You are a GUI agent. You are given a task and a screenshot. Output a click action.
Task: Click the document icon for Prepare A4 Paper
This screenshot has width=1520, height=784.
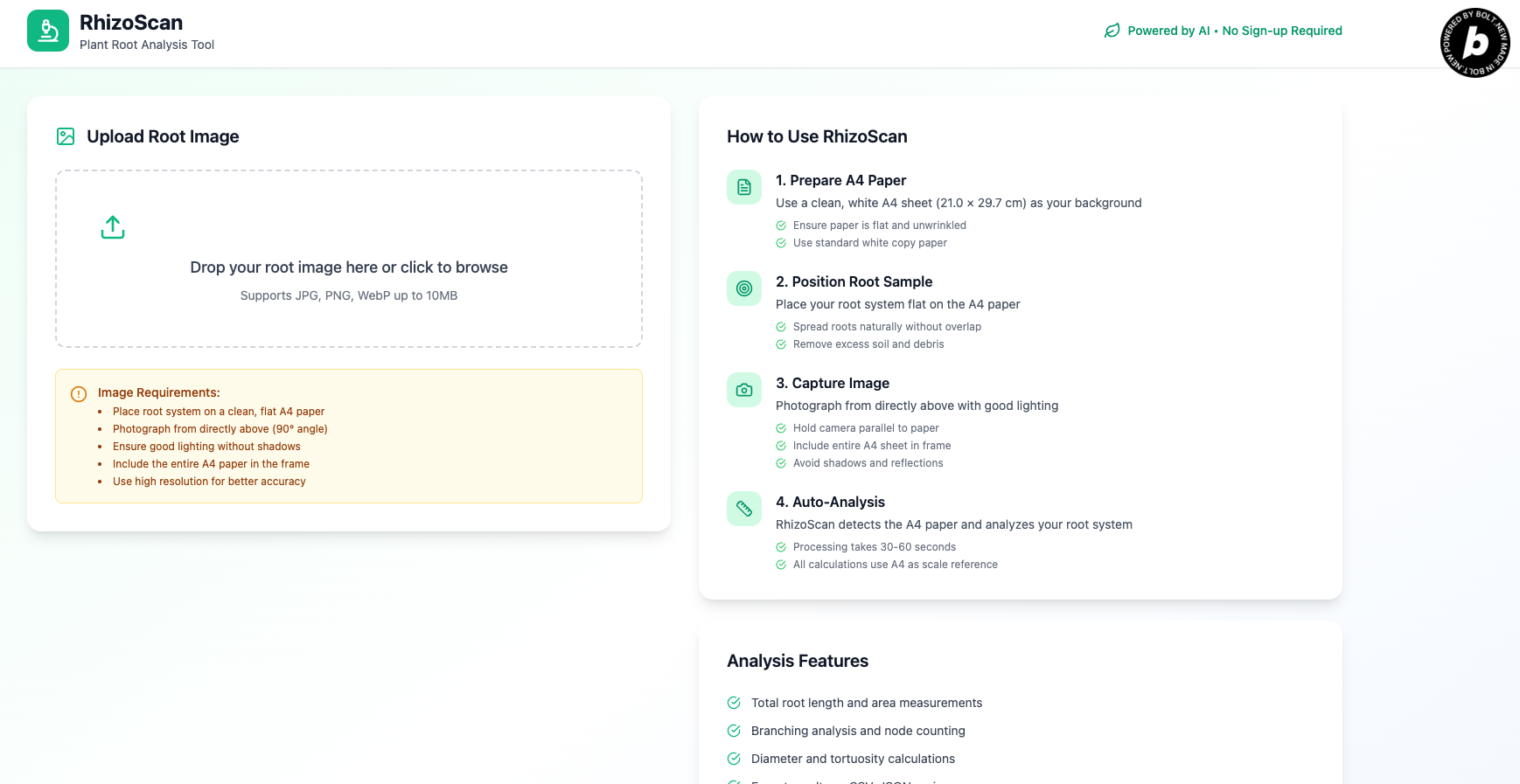point(744,187)
